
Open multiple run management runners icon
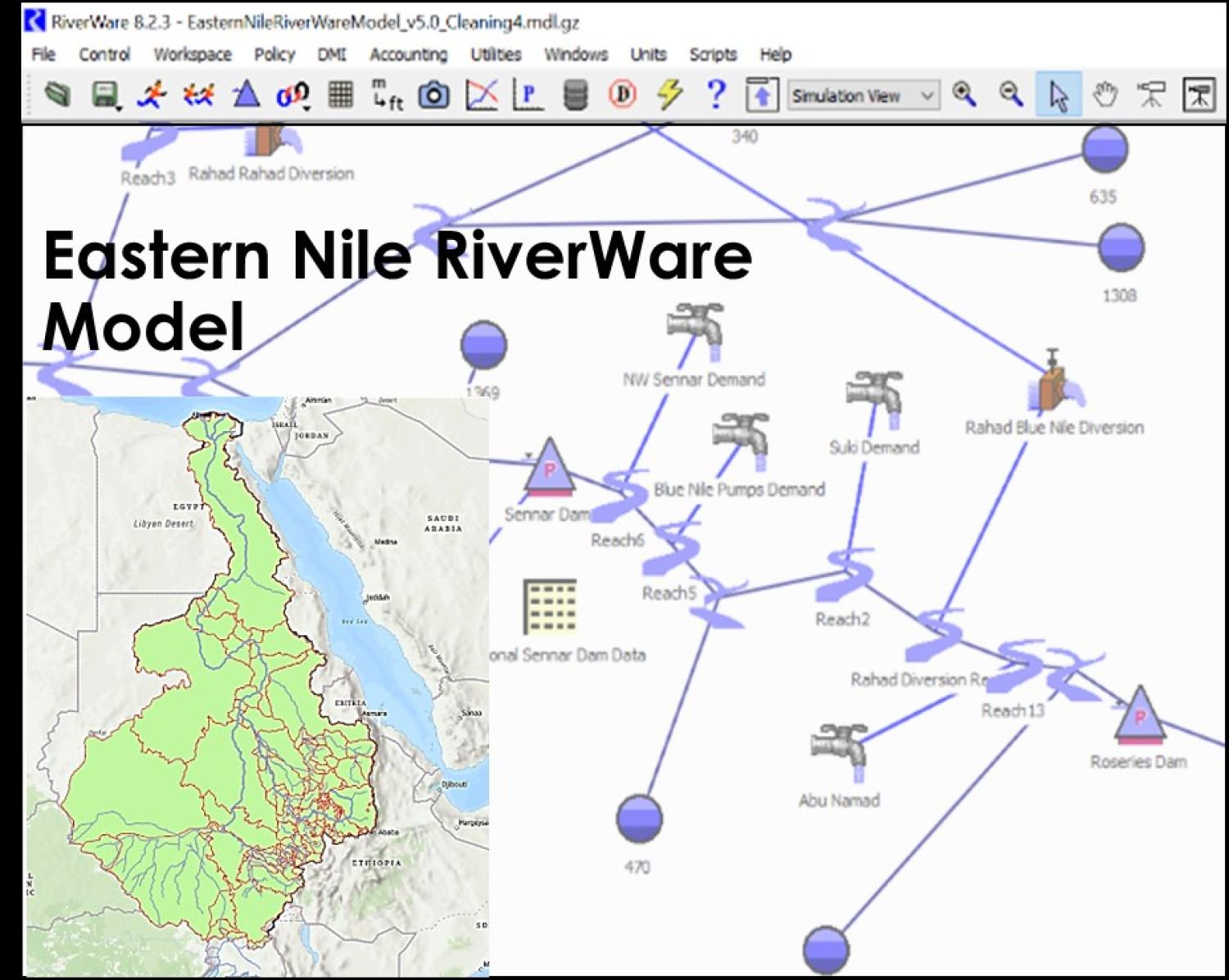[198, 95]
